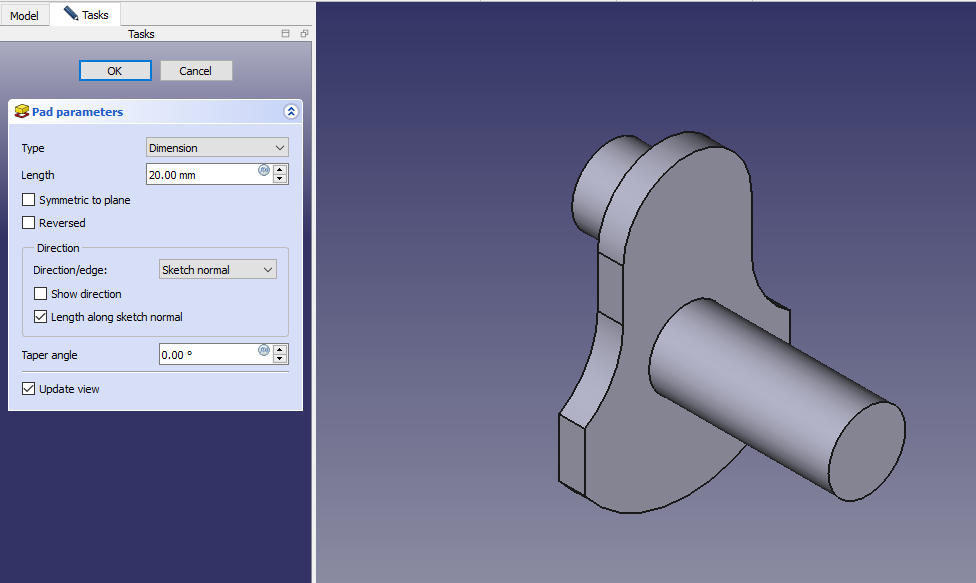Image resolution: width=976 pixels, height=583 pixels.
Task: Increase Taper angle with up arrow
Action: point(280,349)
